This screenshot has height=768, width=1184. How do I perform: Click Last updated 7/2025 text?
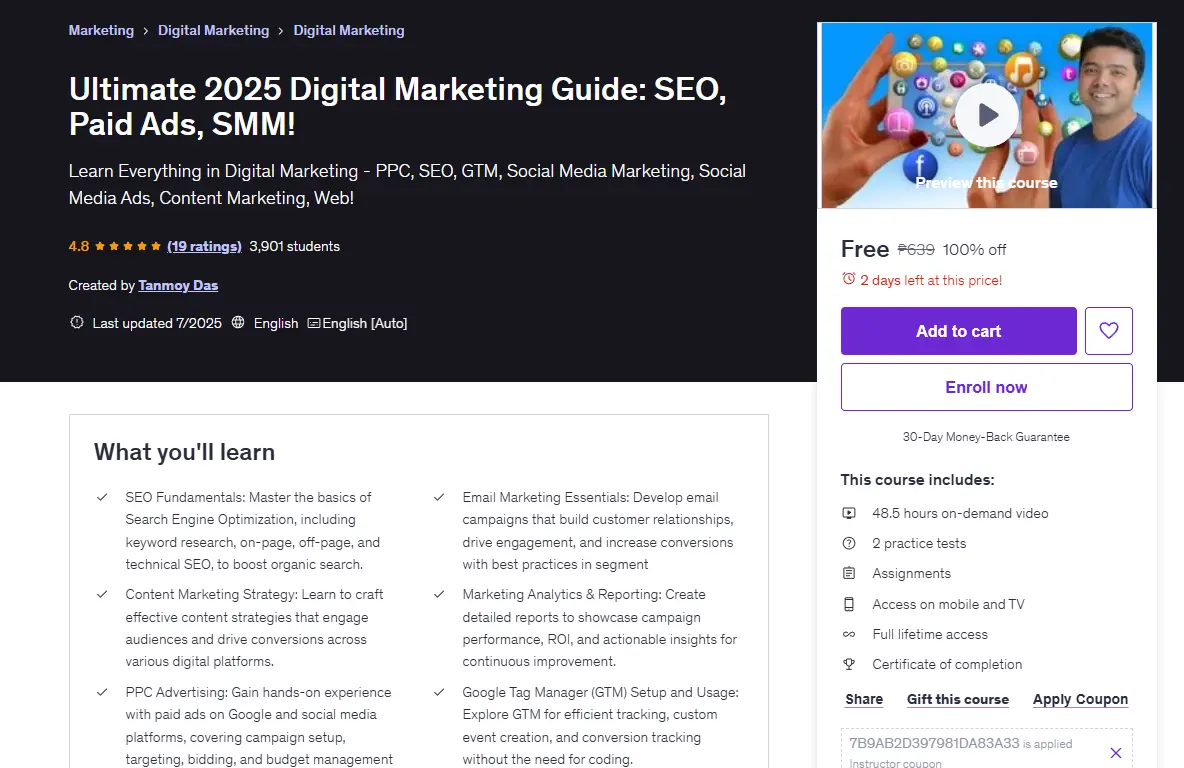(157, 323)
